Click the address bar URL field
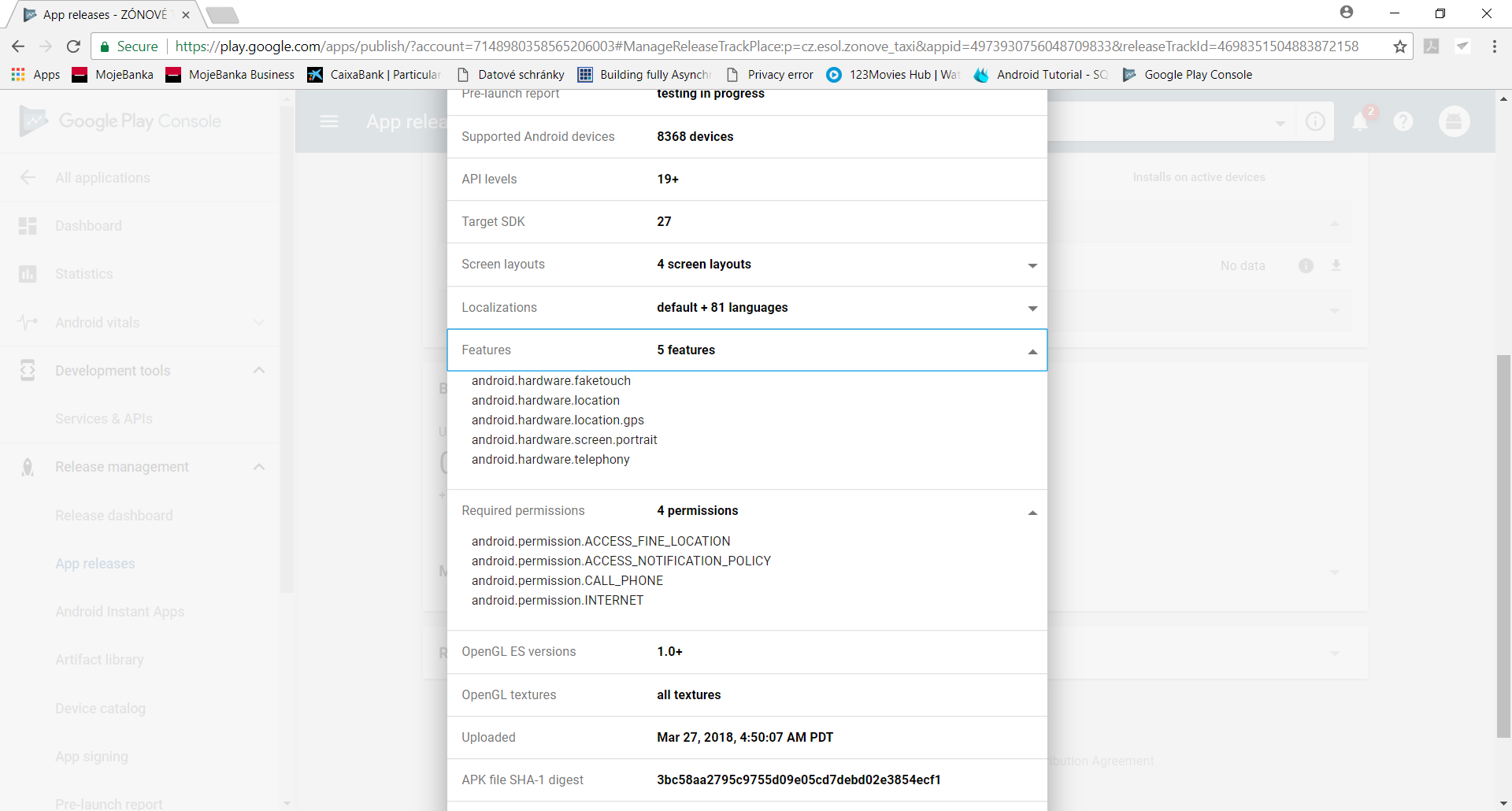Image resolution: width=1512 pixels, height=811 pixels. tap(766, 46)
